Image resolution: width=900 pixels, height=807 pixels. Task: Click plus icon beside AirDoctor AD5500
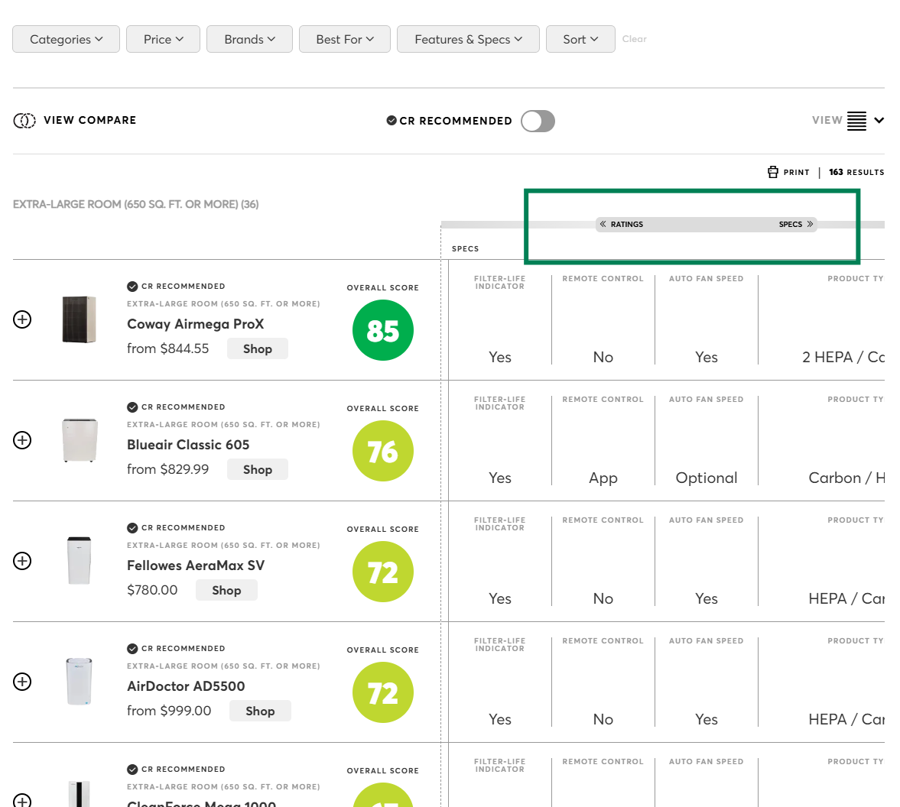pos(22,682)
